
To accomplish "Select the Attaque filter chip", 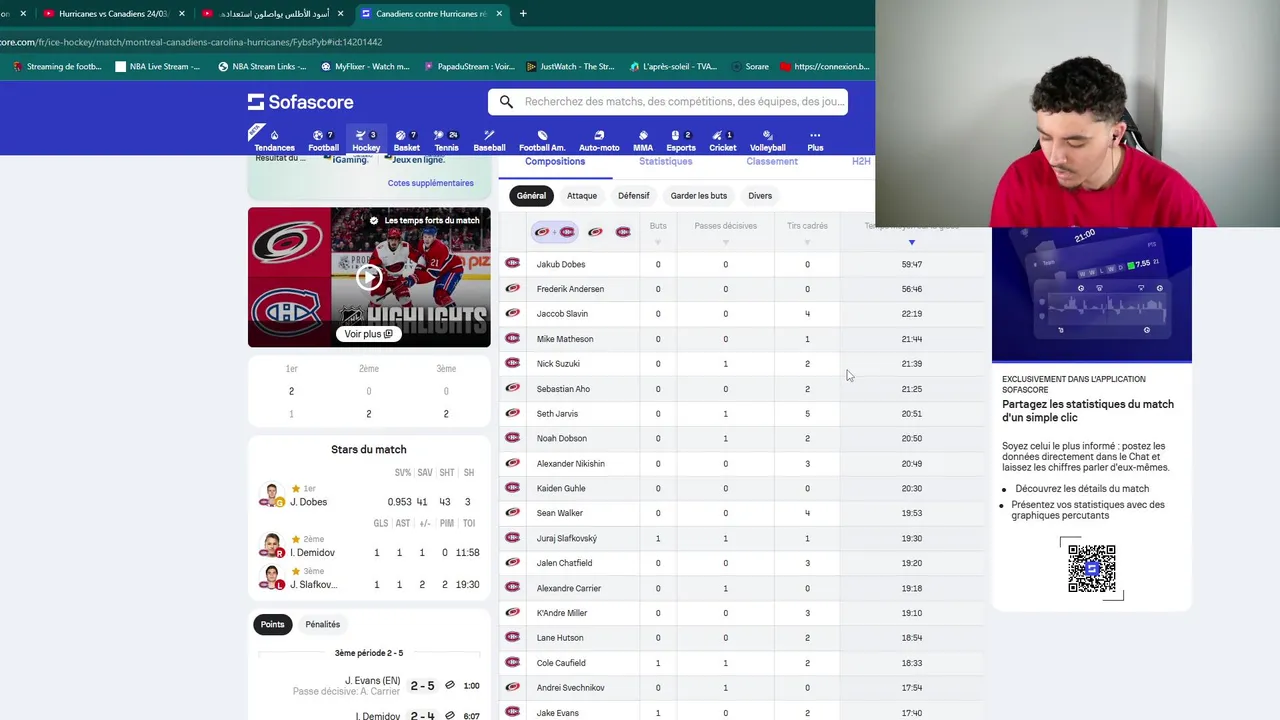I will (x=582, y=196).
